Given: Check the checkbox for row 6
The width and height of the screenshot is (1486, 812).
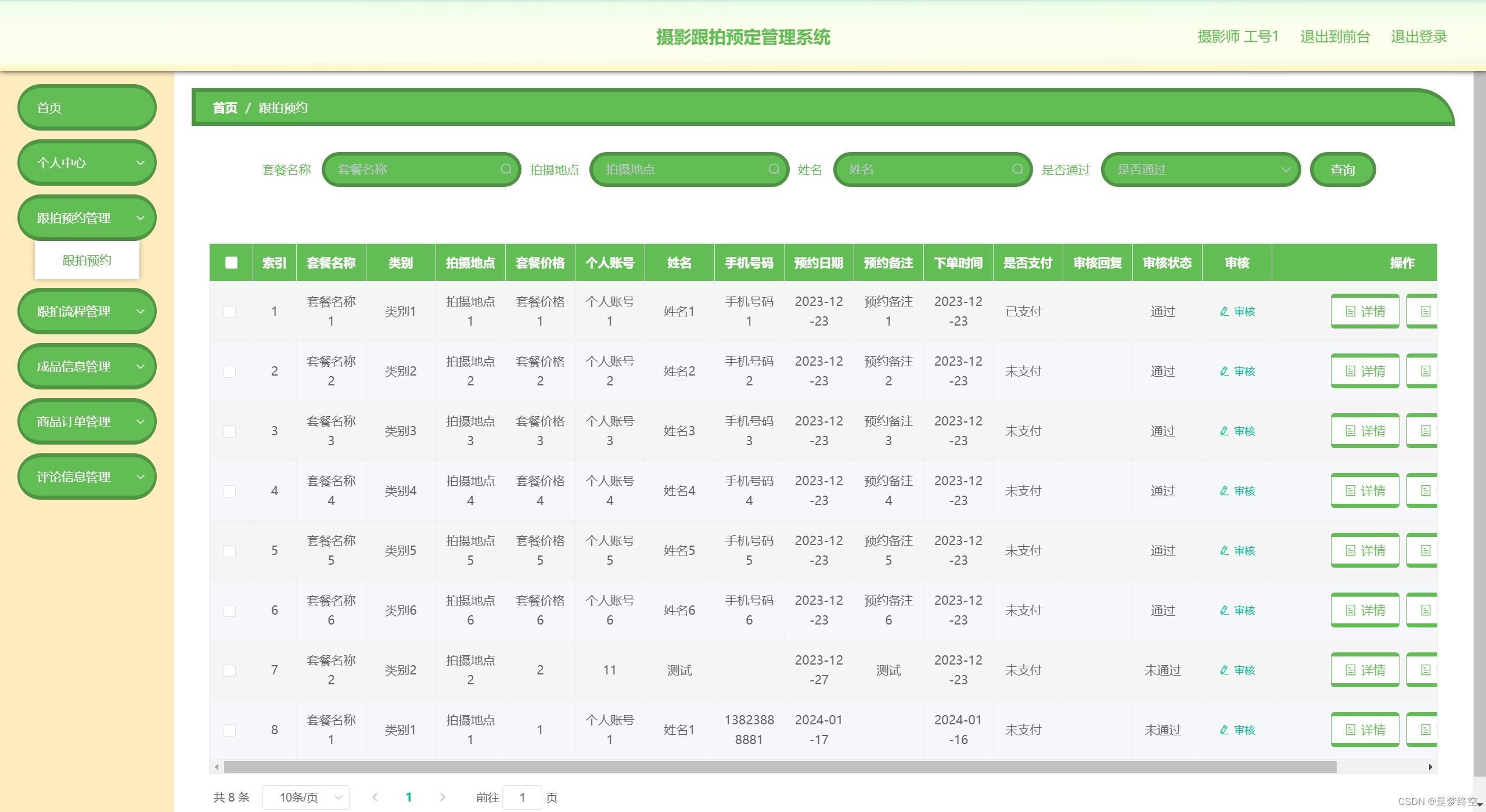Looking at the screenshot, I should tap(230, 611).
